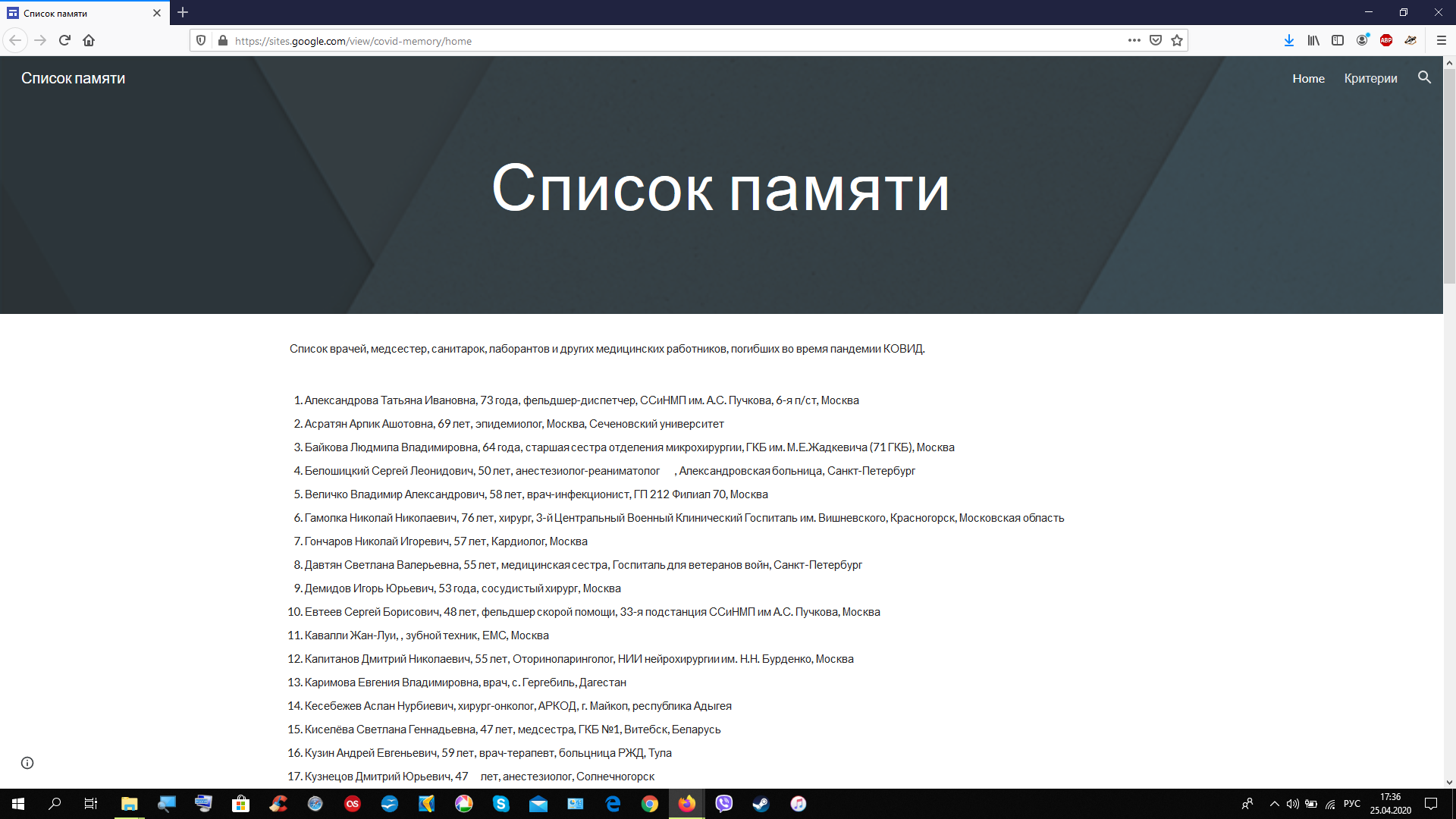Open Task View on the taskbar
This screenshot has width=1456, height=819.
click(x=91, y=804)
